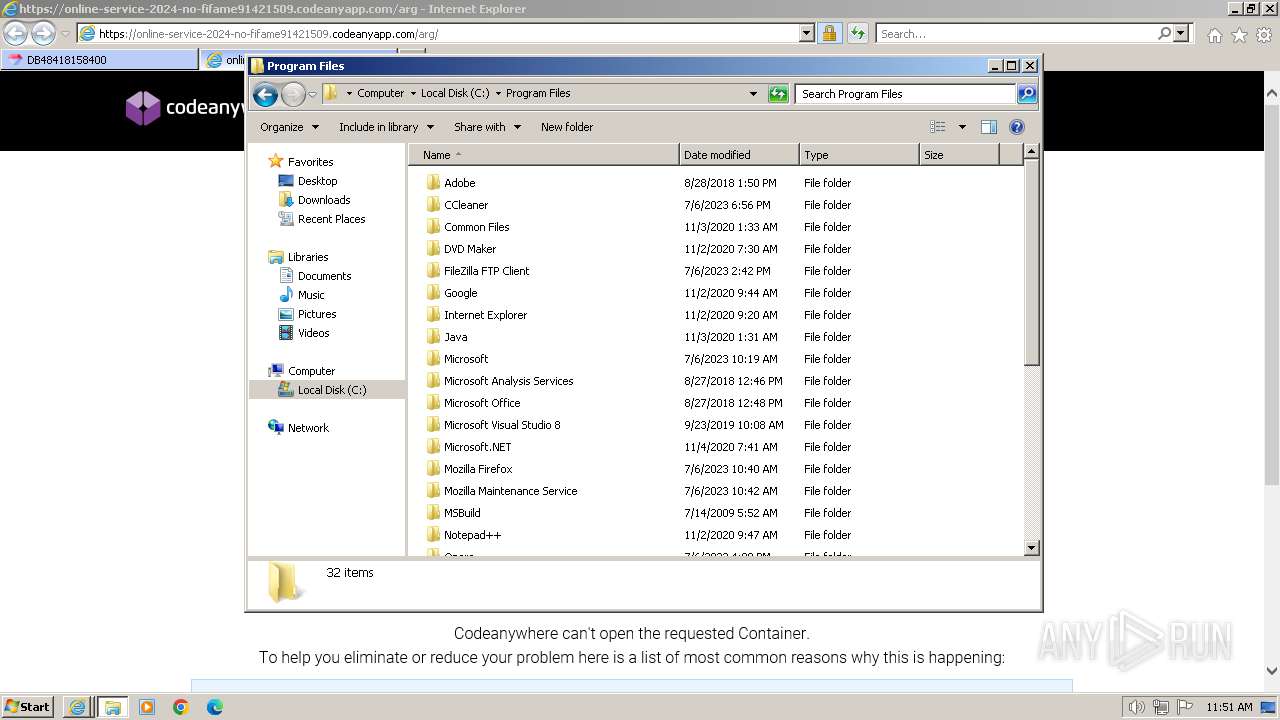Click the volume speaker tray icon
Screen dimensions: 1280x720
coord(1137,707)
